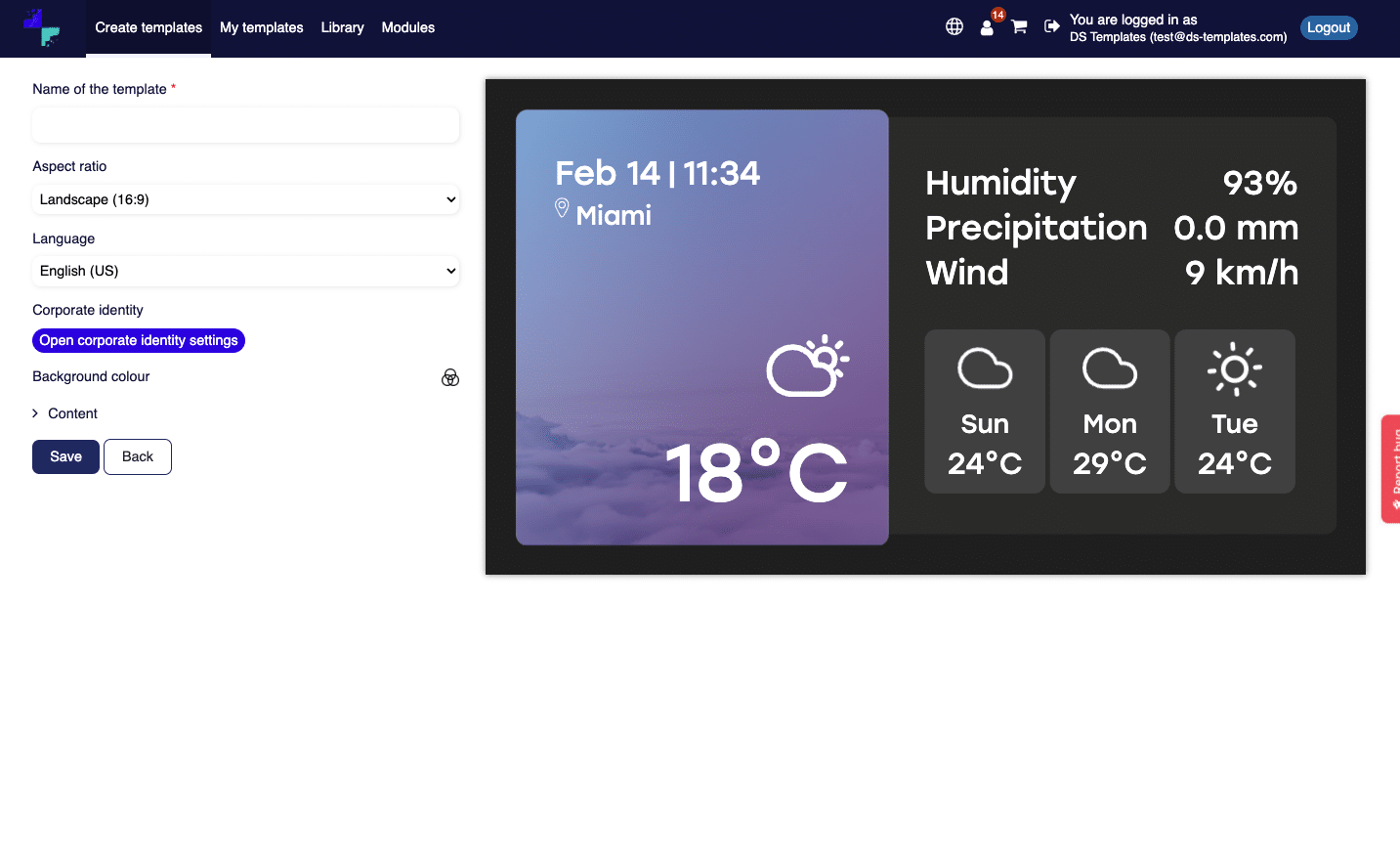
Task: Click the DS Templates logo icon
Action: click(42, 27)
